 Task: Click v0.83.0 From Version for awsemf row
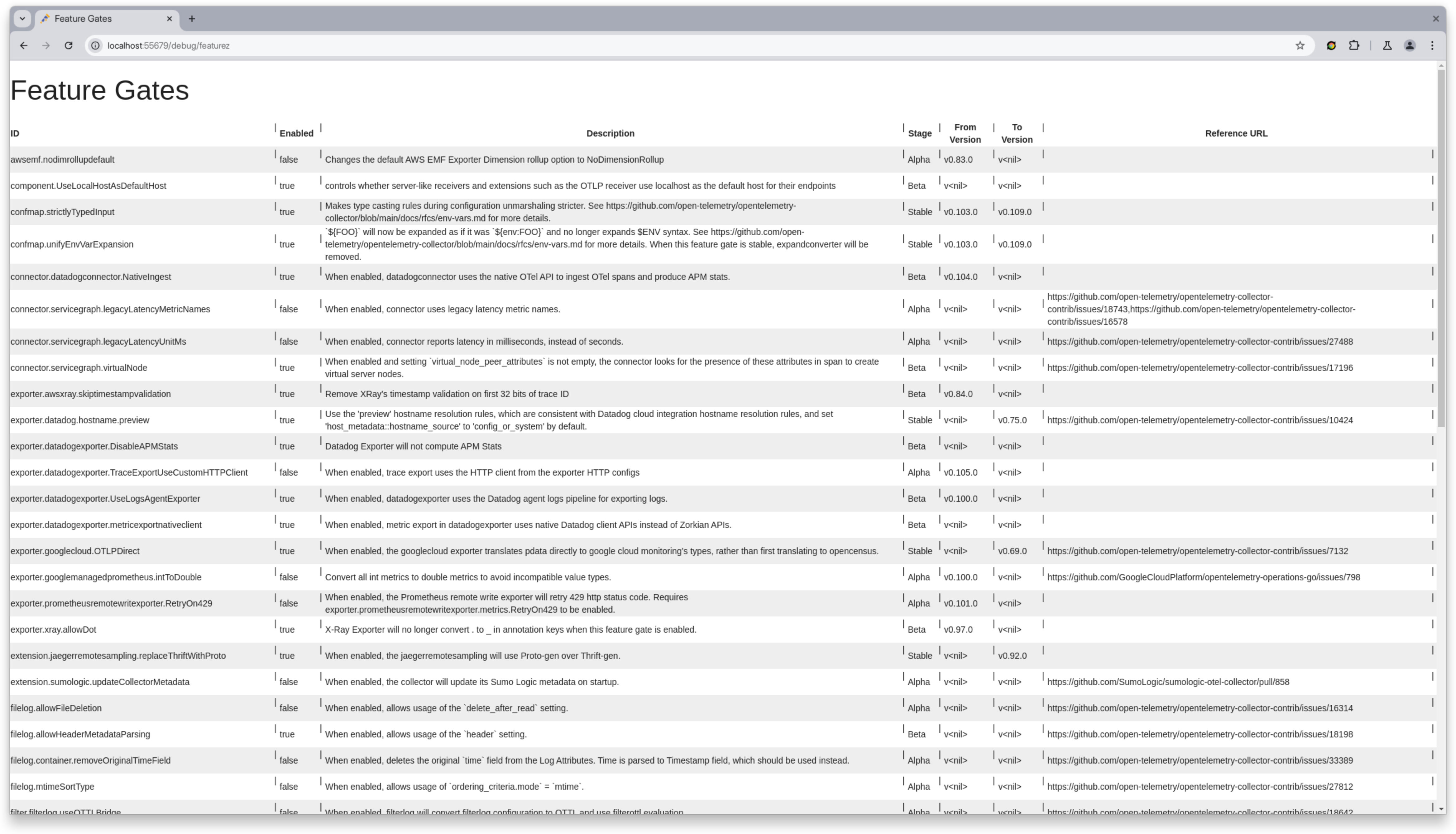(x=958, y=160)
